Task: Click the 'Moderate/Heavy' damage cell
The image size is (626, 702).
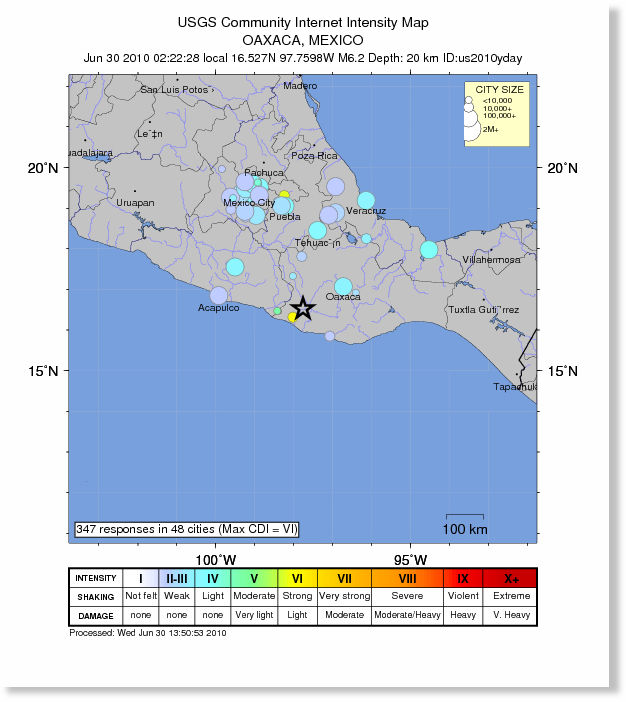Action: (x=407, y=615)
